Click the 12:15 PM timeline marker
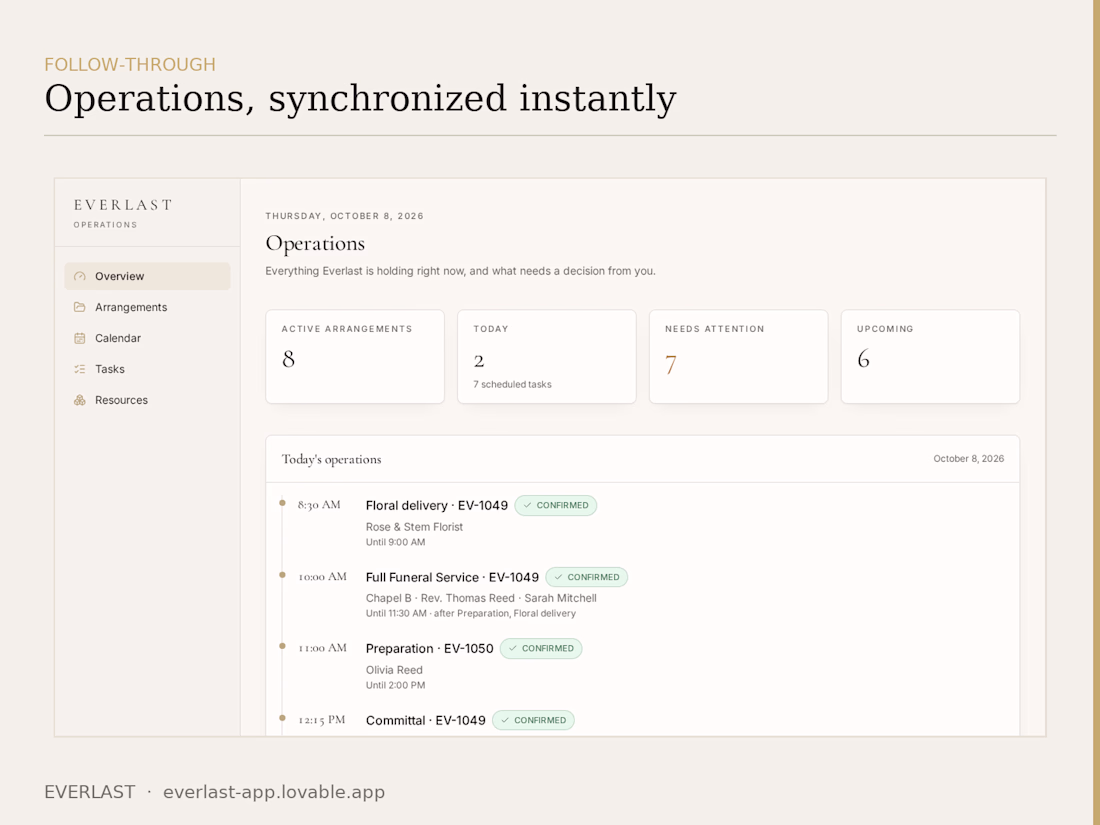1100x825 pixels. (283, 718)
